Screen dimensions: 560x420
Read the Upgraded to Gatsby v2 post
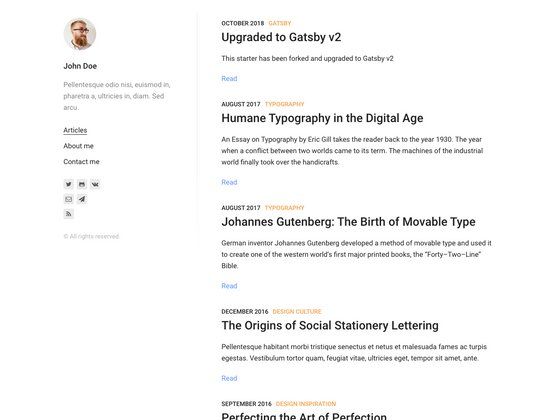tap(229, 79)
